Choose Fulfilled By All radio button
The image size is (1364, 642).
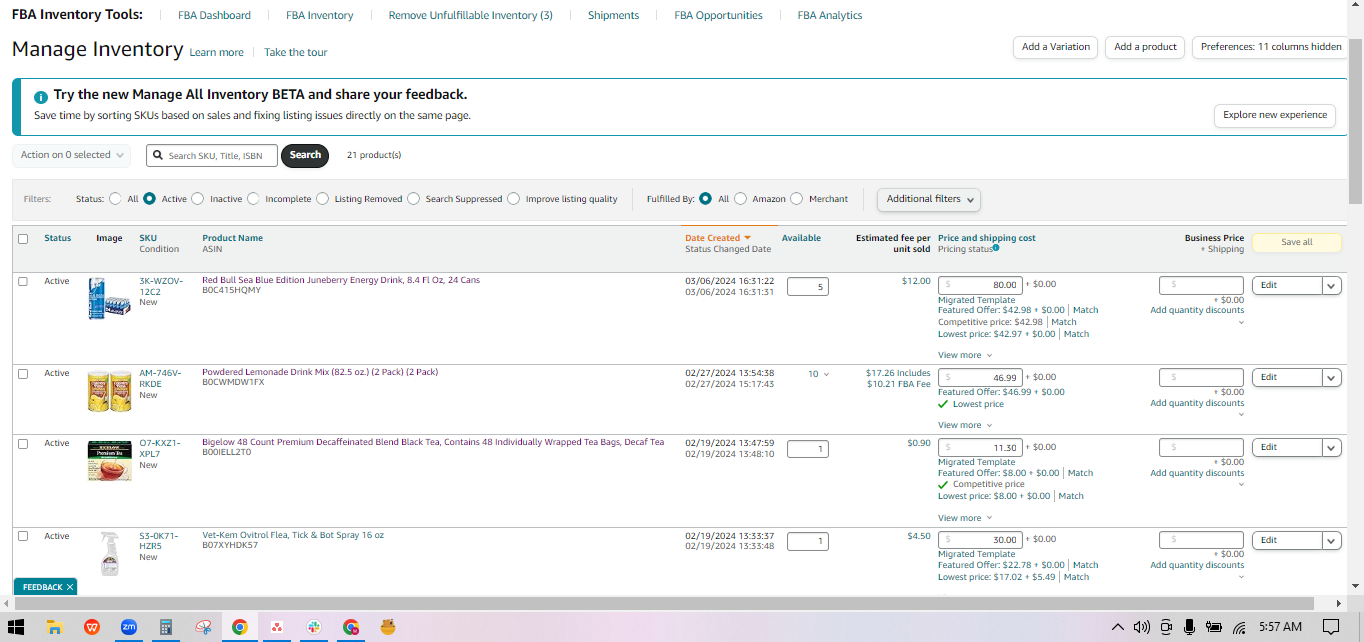706,199
